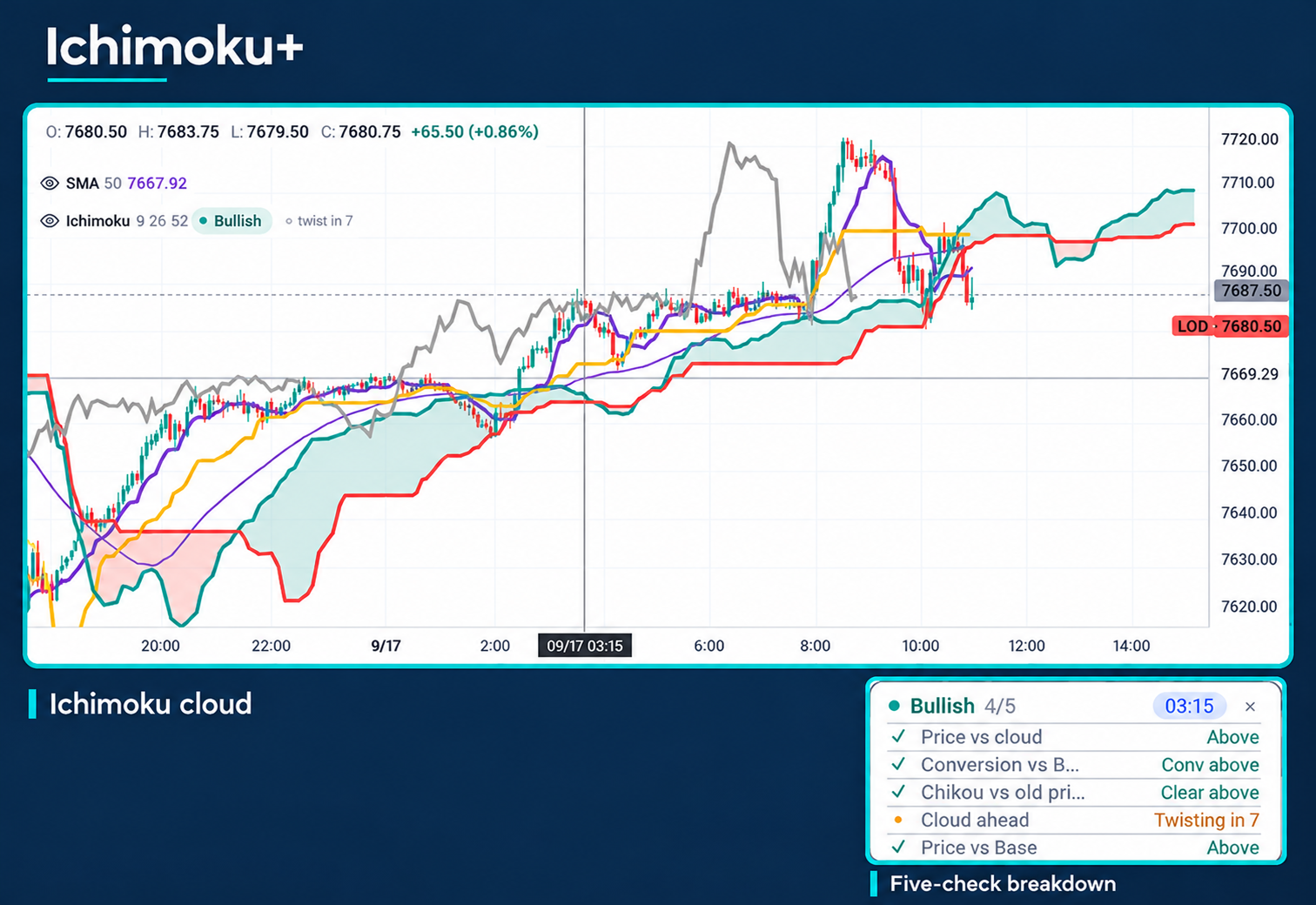Click the 7720.00 price axis label

pos(1250,139)
